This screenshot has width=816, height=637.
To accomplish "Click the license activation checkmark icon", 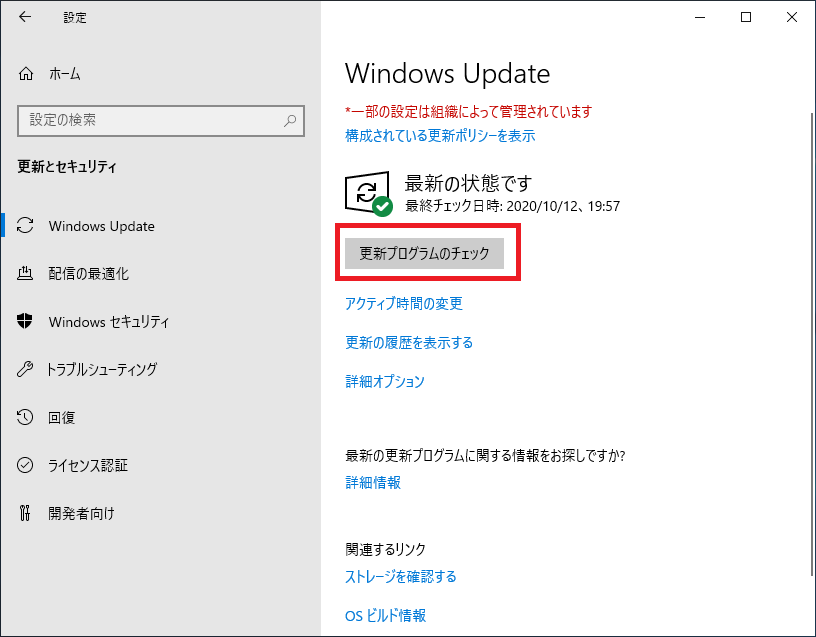I will 24,465.
